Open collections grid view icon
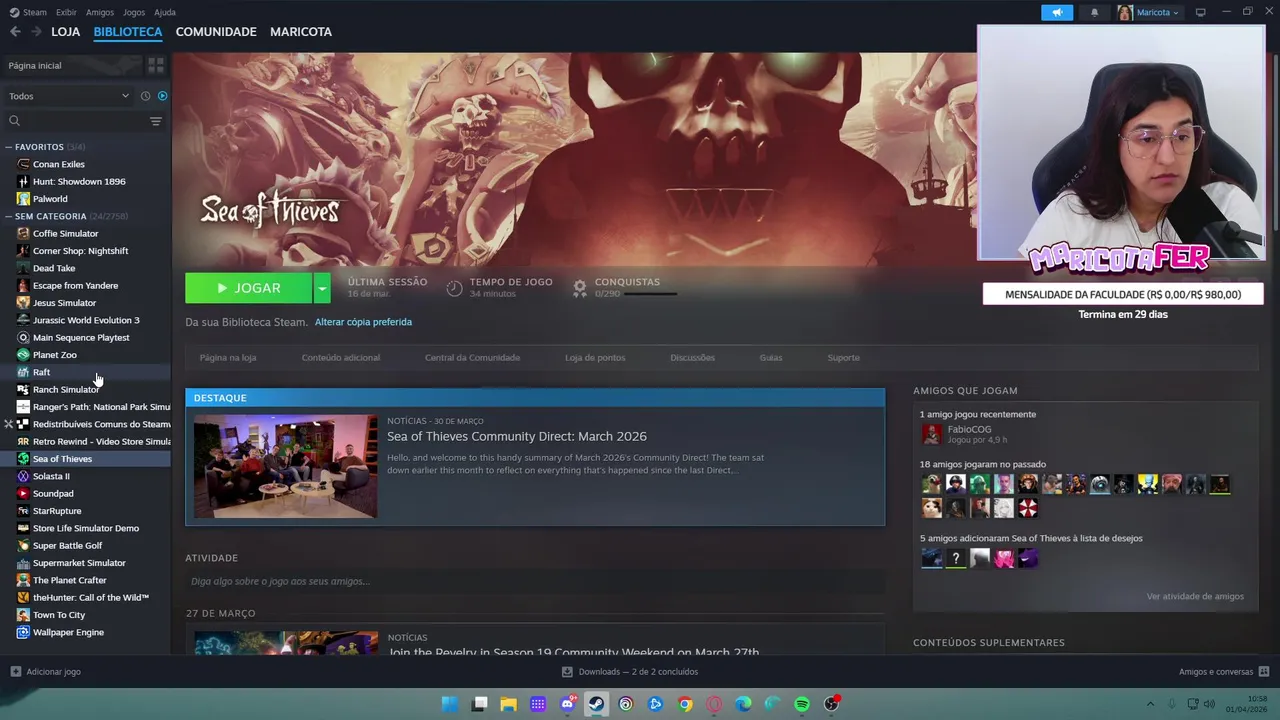The image size is (1280, 720). pyautogui.click(x=156, y=65)
